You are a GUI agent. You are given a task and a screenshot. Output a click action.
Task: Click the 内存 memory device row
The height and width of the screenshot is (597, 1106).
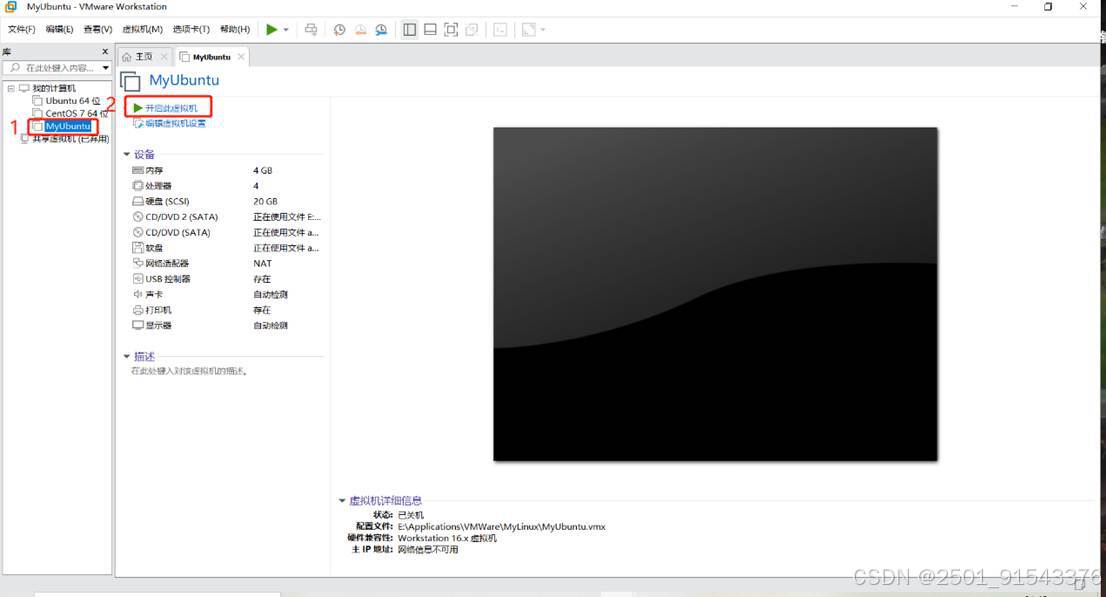[x=226, y=171]
